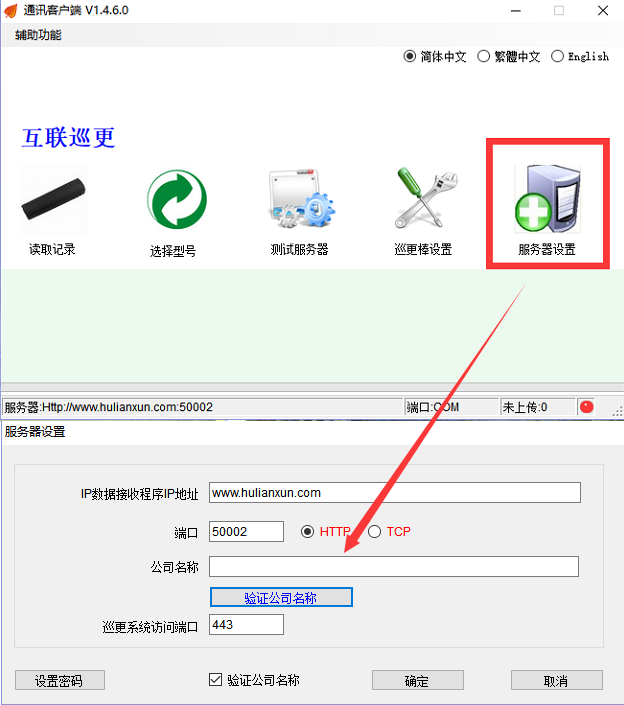Open 服务器设置 server icon
Screen dimensions: 624x705
(548, 198)
